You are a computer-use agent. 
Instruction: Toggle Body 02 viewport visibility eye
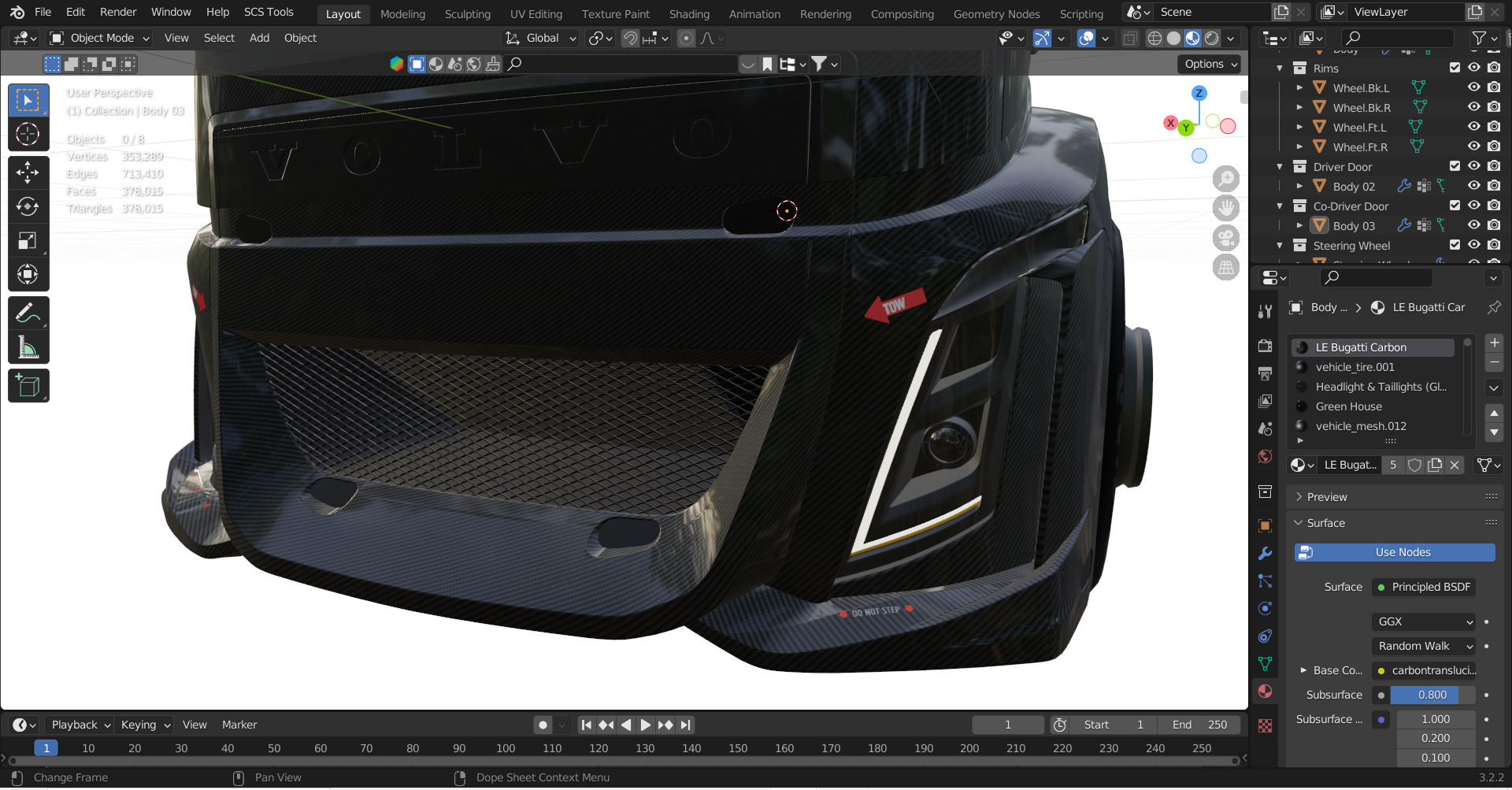pos(1474,186)
